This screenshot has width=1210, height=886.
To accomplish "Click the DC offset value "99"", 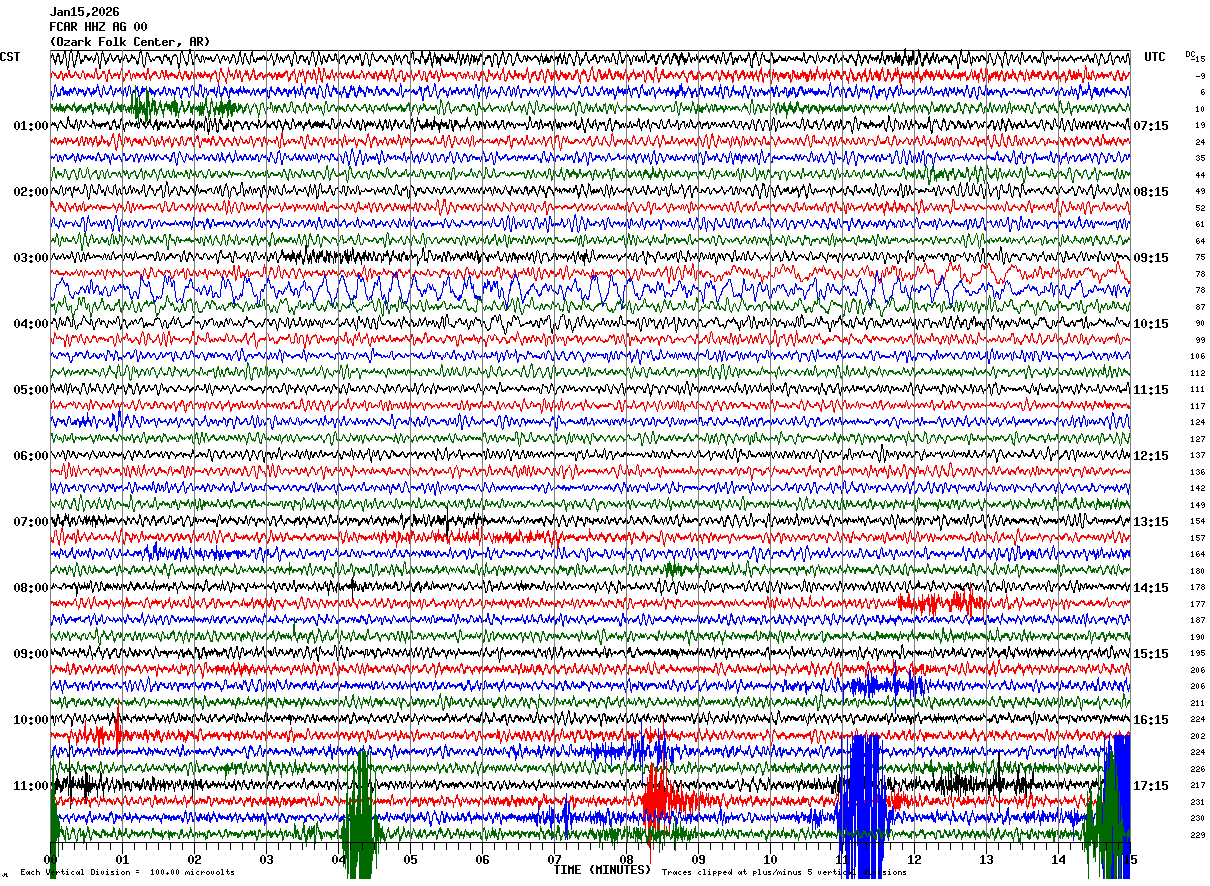I will pyautogui.click(x=1200, y=340).
